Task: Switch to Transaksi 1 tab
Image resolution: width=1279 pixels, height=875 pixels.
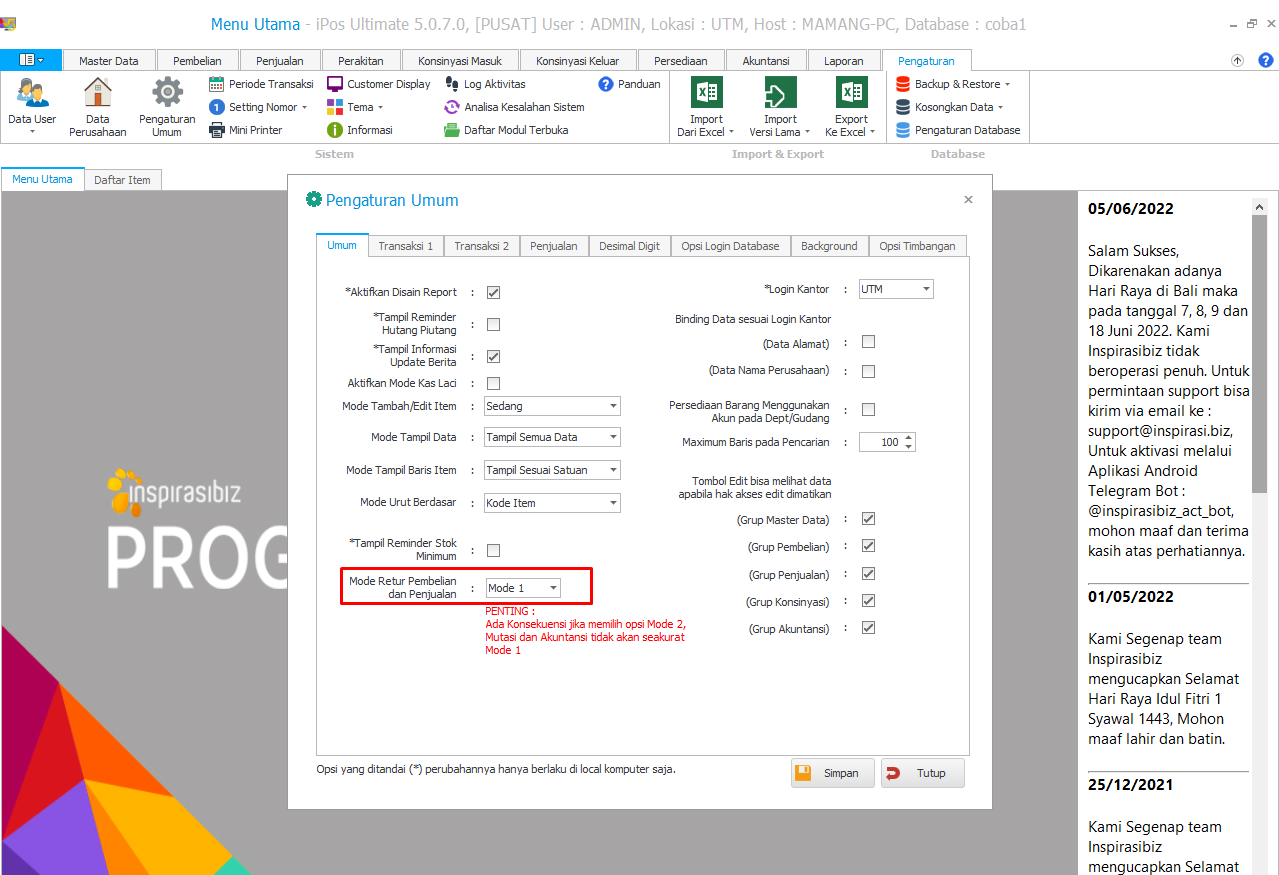Action: 405,246
